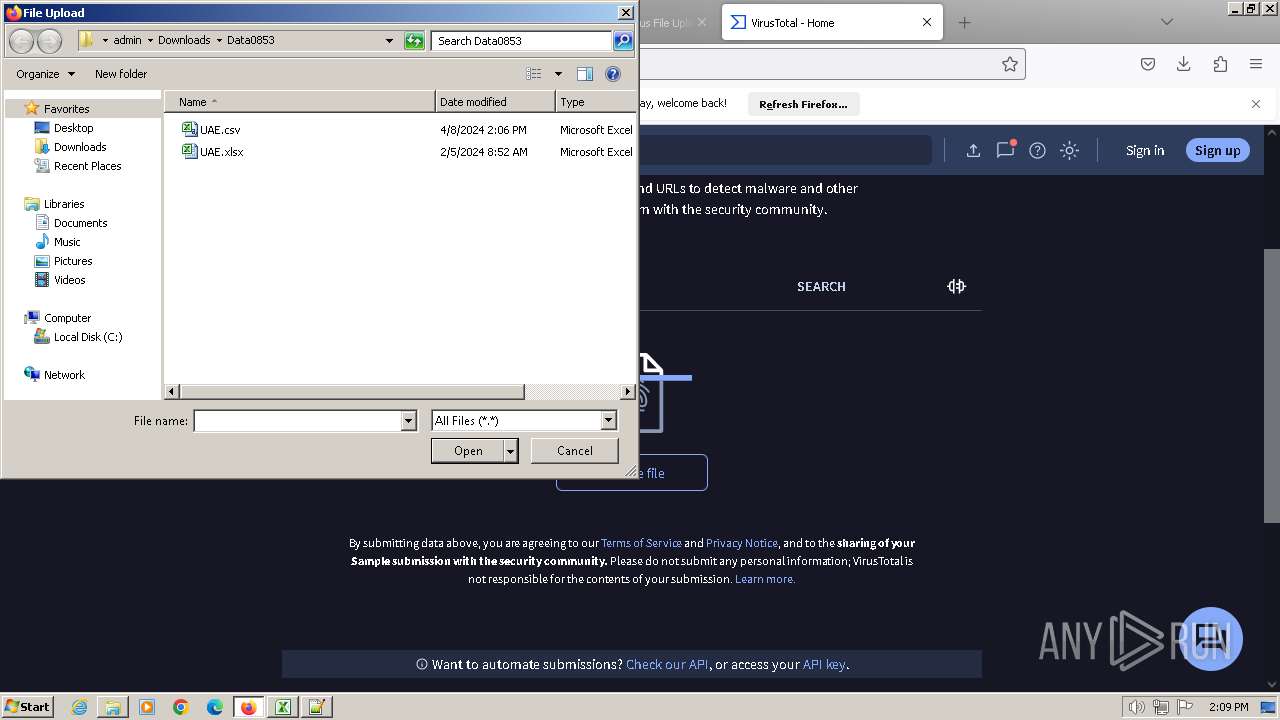Screen dimensions: 1280x720
Task: Click VirusTotal upload icon
Action: [x=973, y=150]
